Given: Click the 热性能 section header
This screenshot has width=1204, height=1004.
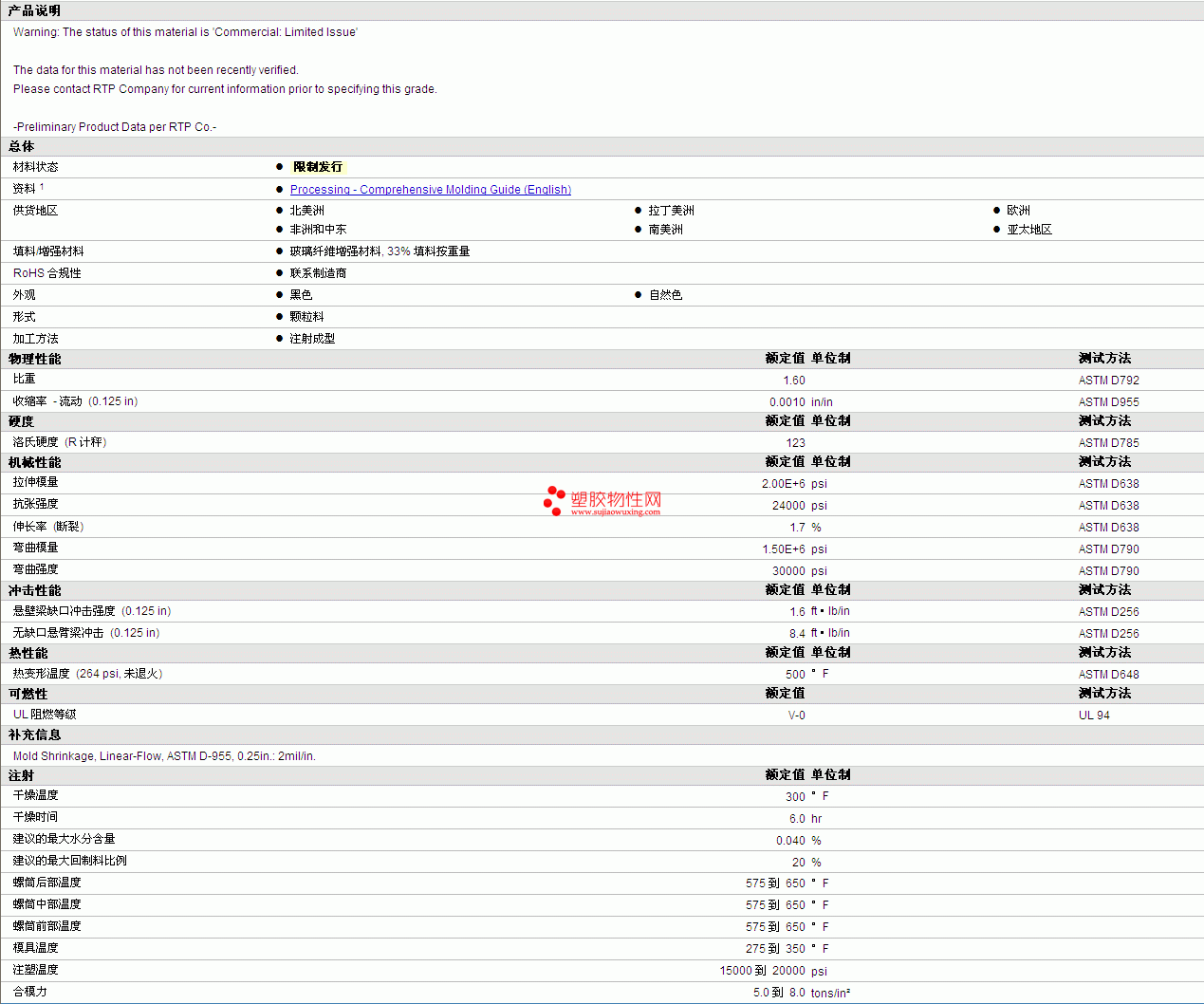Looking at the screenshot, I should coord(28,653).
